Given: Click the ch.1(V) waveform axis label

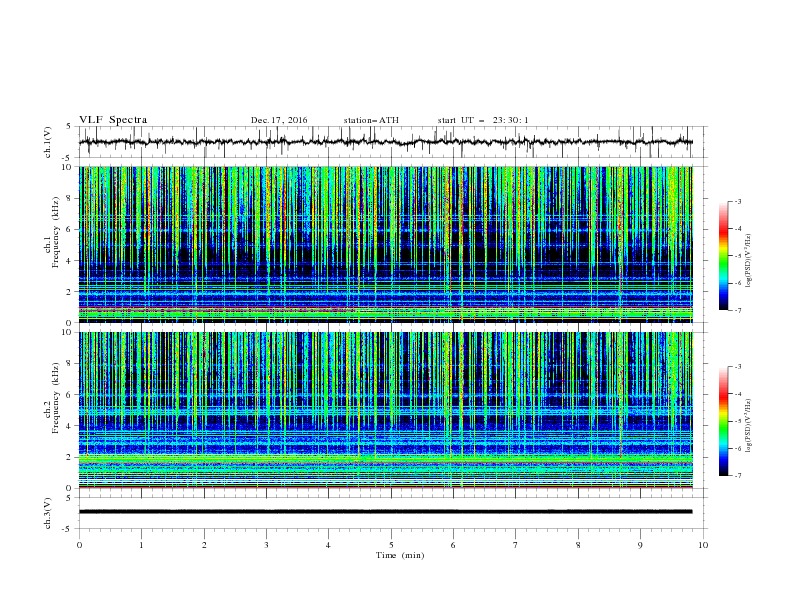Looking at the screenshot, I should pos(48,142).
